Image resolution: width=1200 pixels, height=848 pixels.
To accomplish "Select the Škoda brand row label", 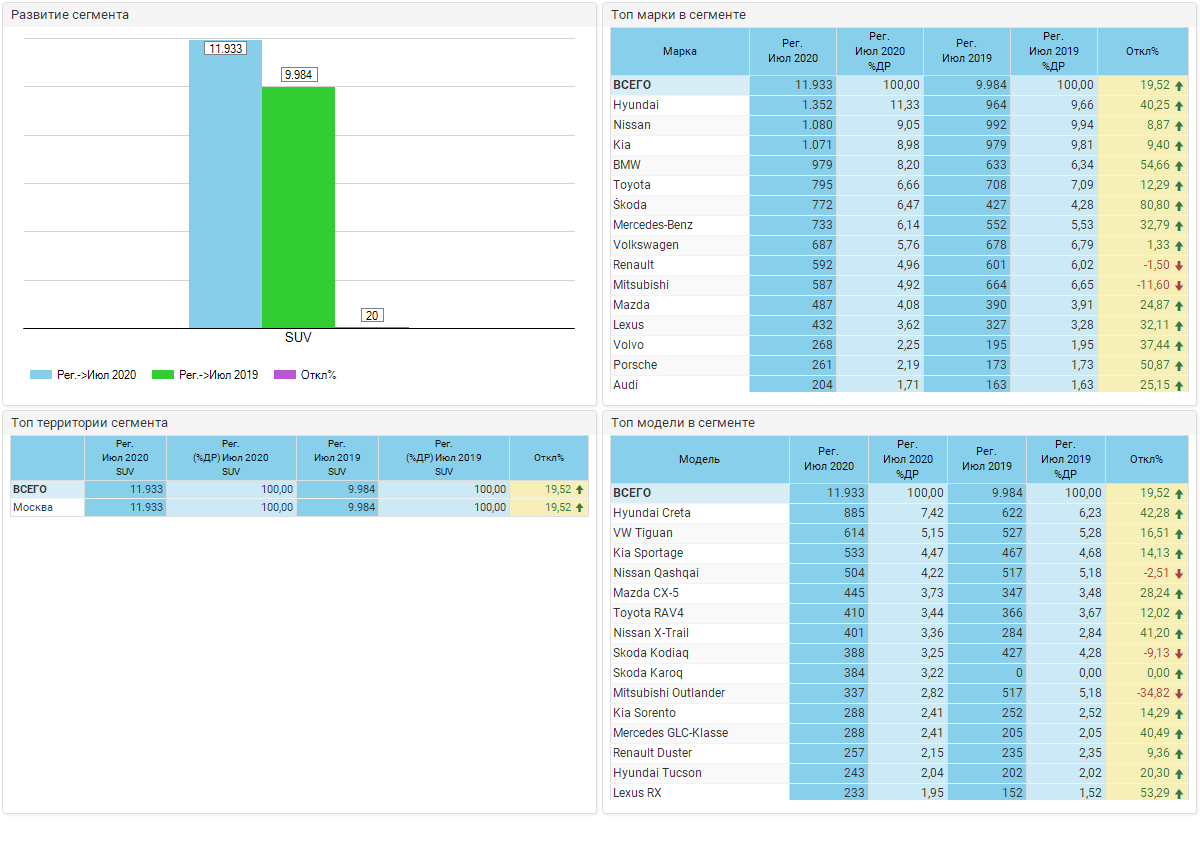I will pos(630,205).
